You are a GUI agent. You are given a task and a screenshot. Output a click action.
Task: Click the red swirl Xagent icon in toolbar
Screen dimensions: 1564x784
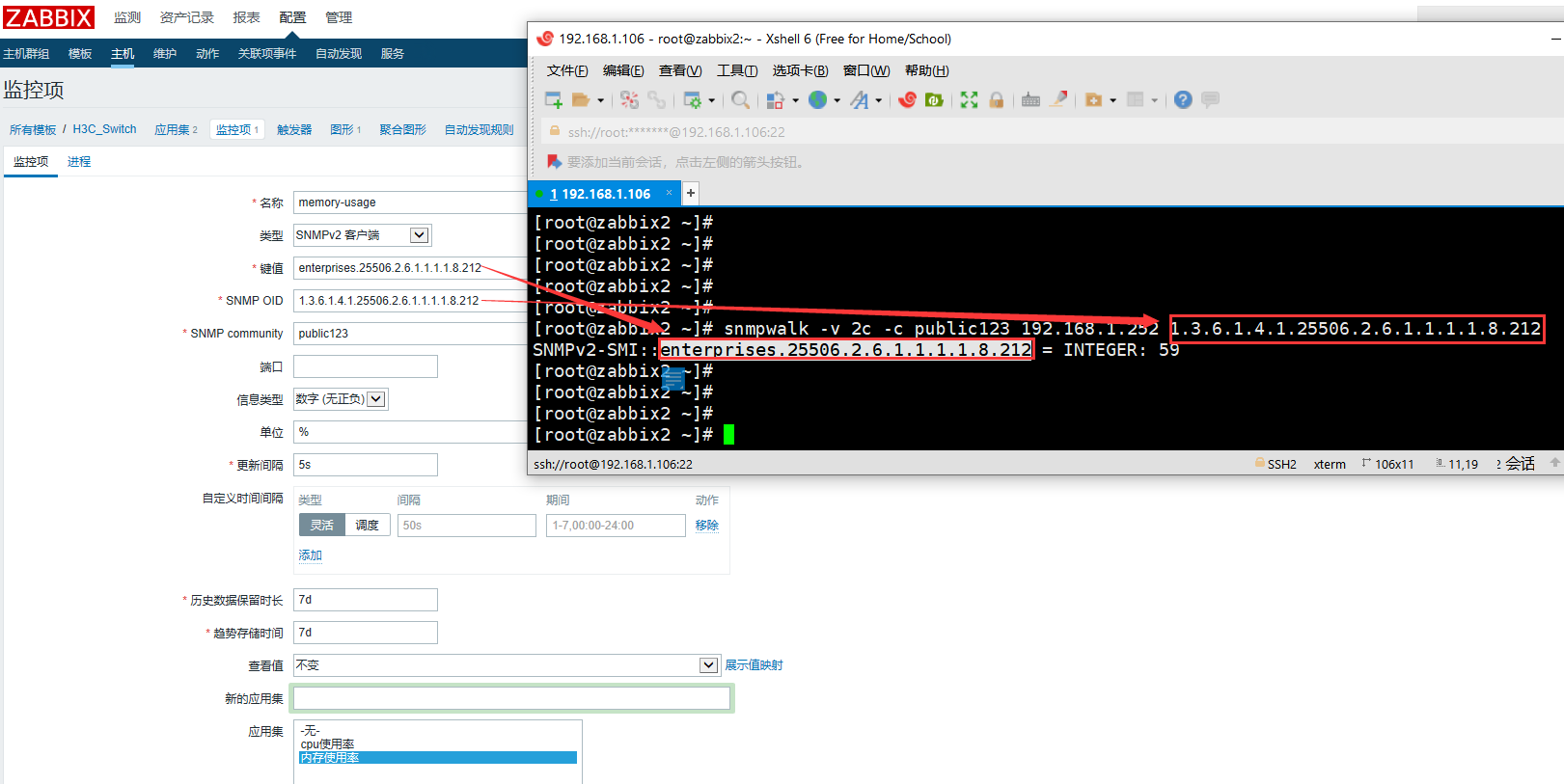point(907,99)
